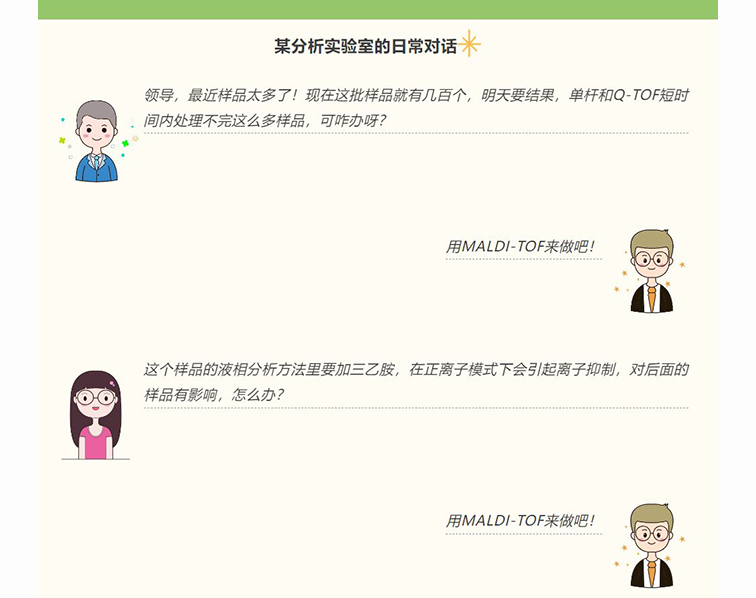756x598 pixels.
Task: Click the text line 样品有影响，怎么办?
Action: tap(214, 395)
